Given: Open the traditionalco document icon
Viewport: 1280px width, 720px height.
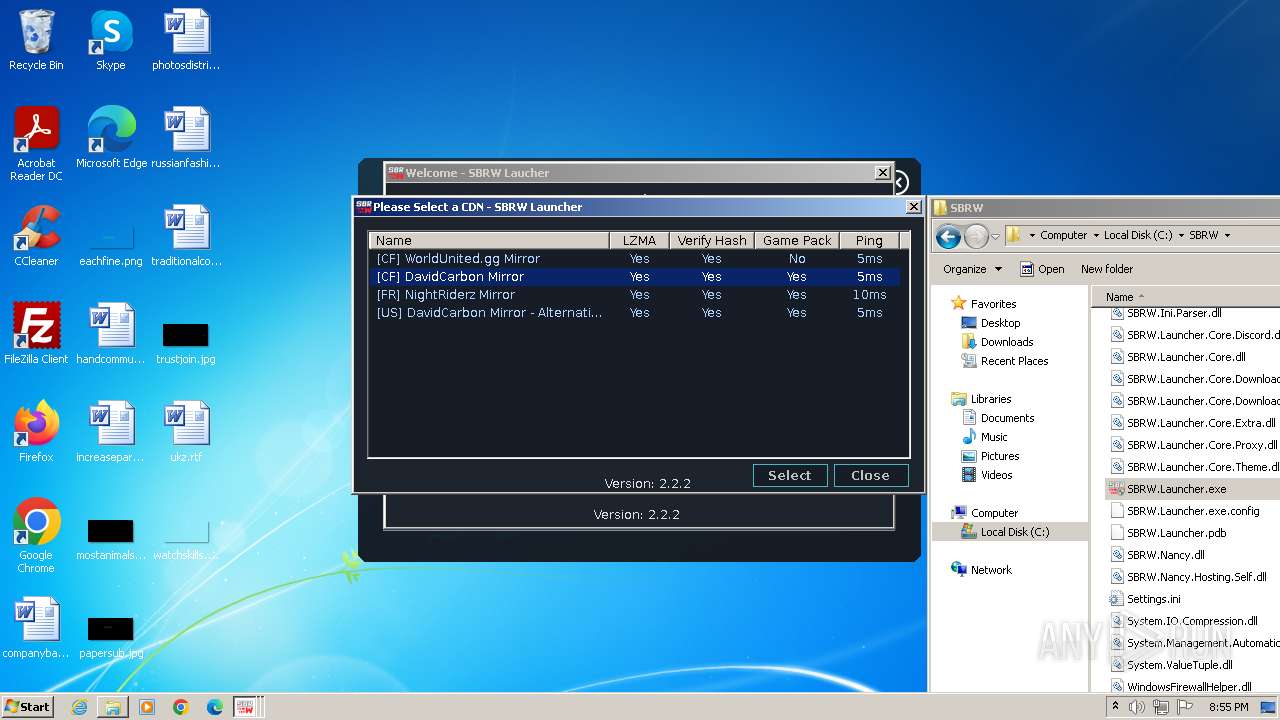Looking at the screenshot, I should tap(186, 236).
